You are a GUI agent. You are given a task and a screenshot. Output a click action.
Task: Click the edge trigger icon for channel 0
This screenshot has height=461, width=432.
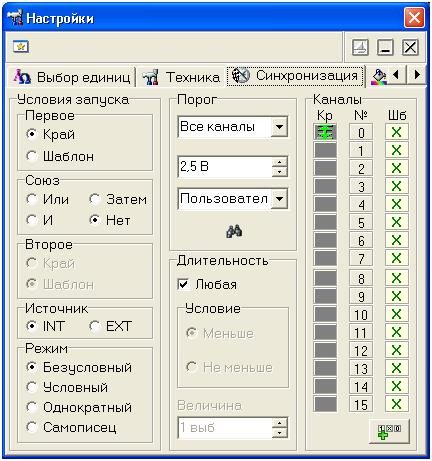point(325,132)
